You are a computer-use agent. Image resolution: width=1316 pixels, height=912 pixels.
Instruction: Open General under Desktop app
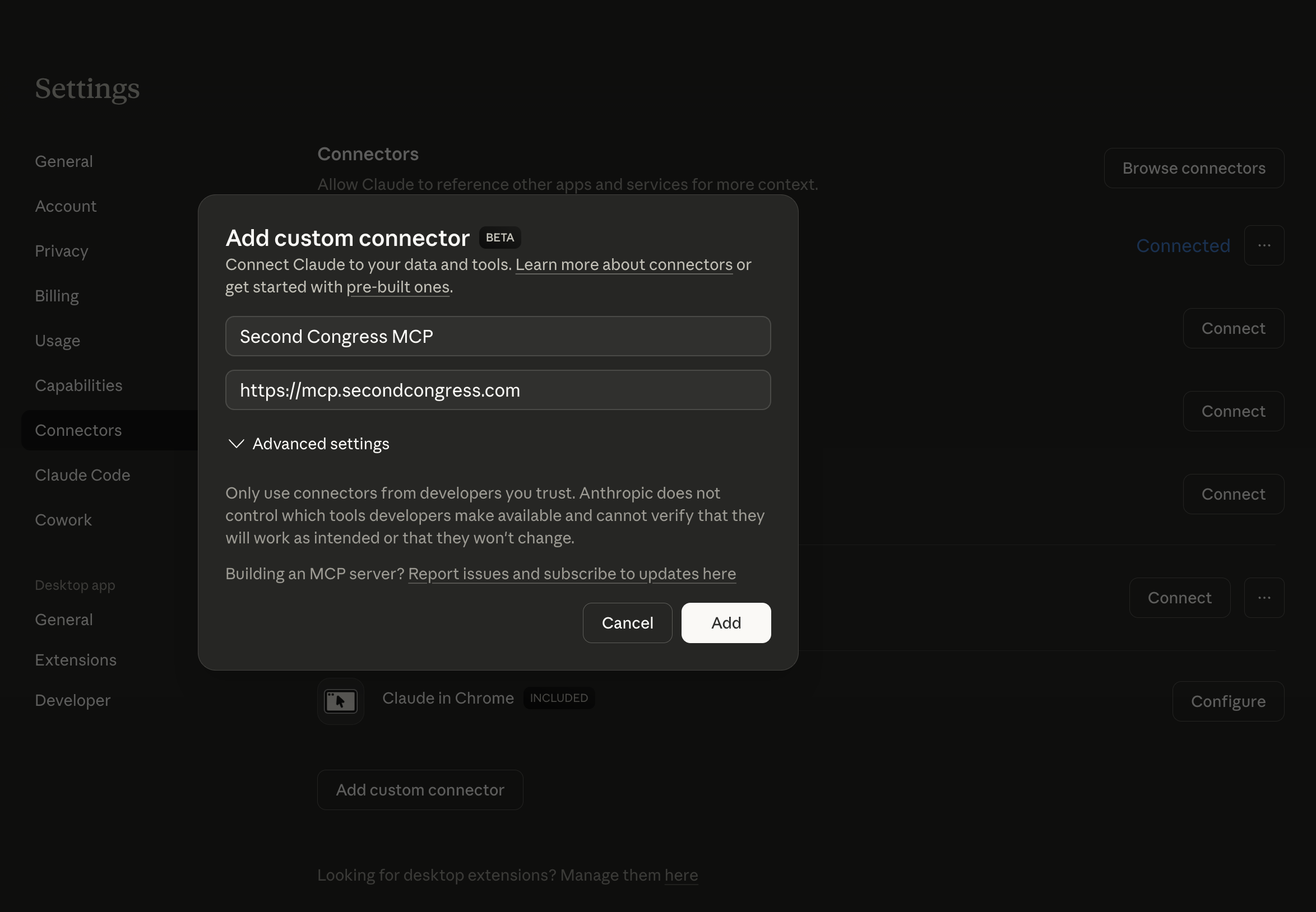click(x=63, y=620)
